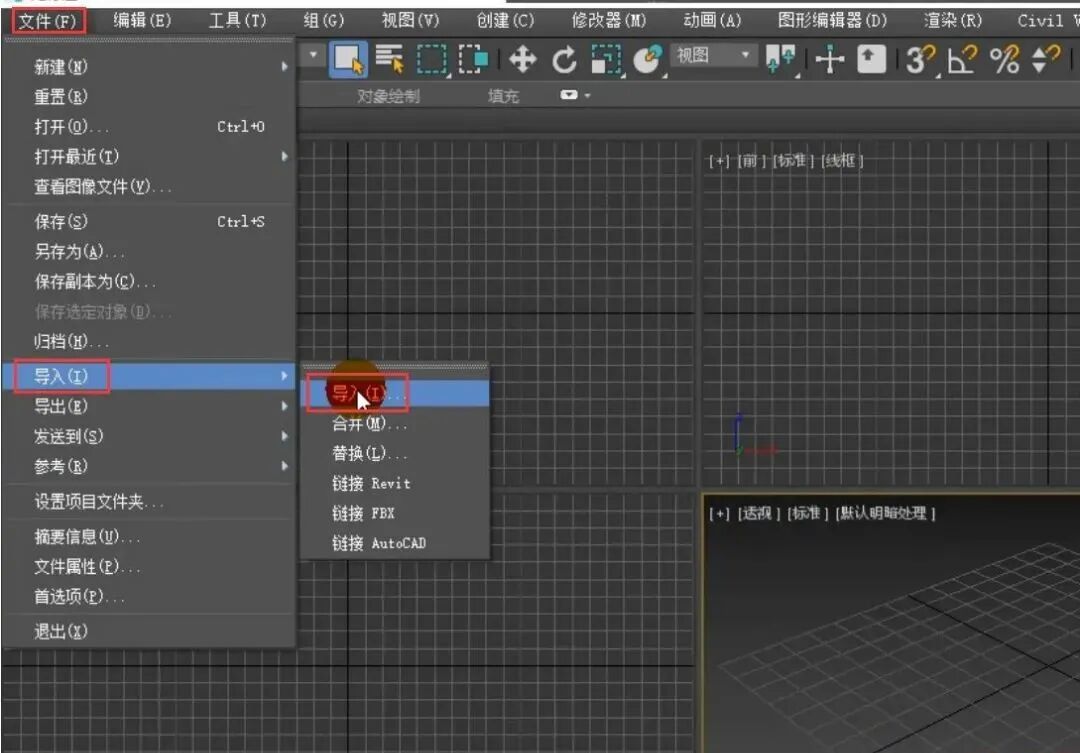Toggle Keyboard Shortcut Override icon
The height and width of the screenshot is (753, 1080).
(871, 59)
